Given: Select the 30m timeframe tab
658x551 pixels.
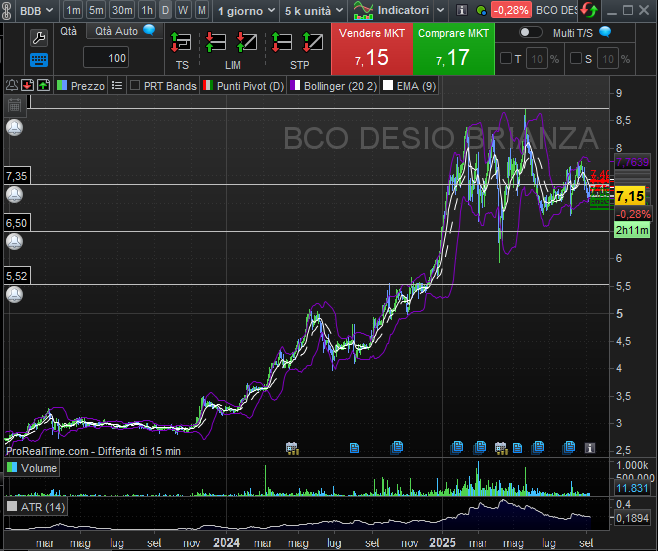Looking at the screenshot, I should click(121, 10).
